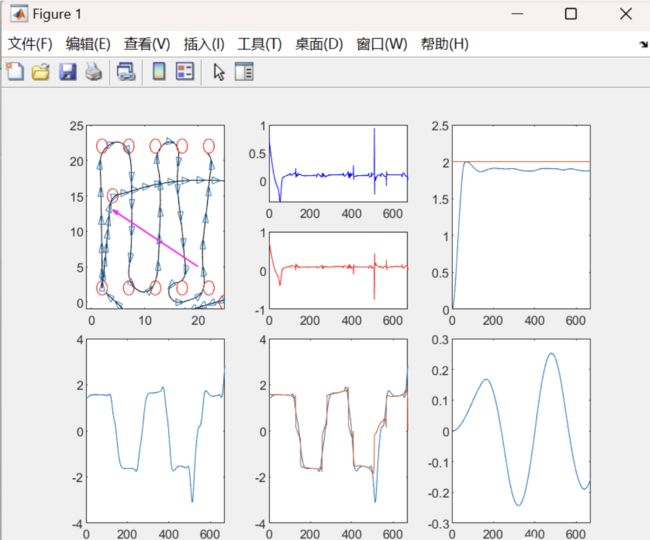Open the 插入(I) menu
This screenshot has width=650, height=540.
(204, 44)
